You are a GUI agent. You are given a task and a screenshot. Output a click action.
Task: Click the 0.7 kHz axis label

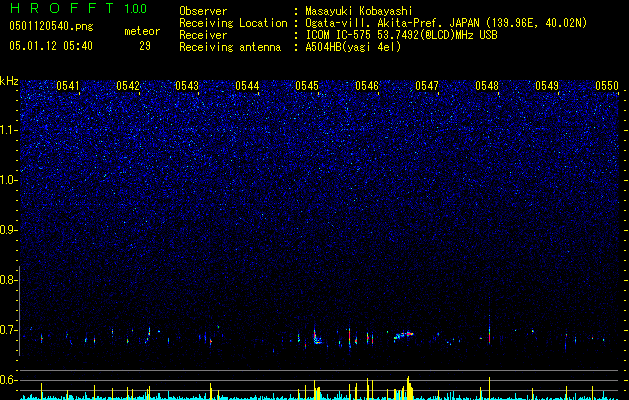[x=7, y=330]
